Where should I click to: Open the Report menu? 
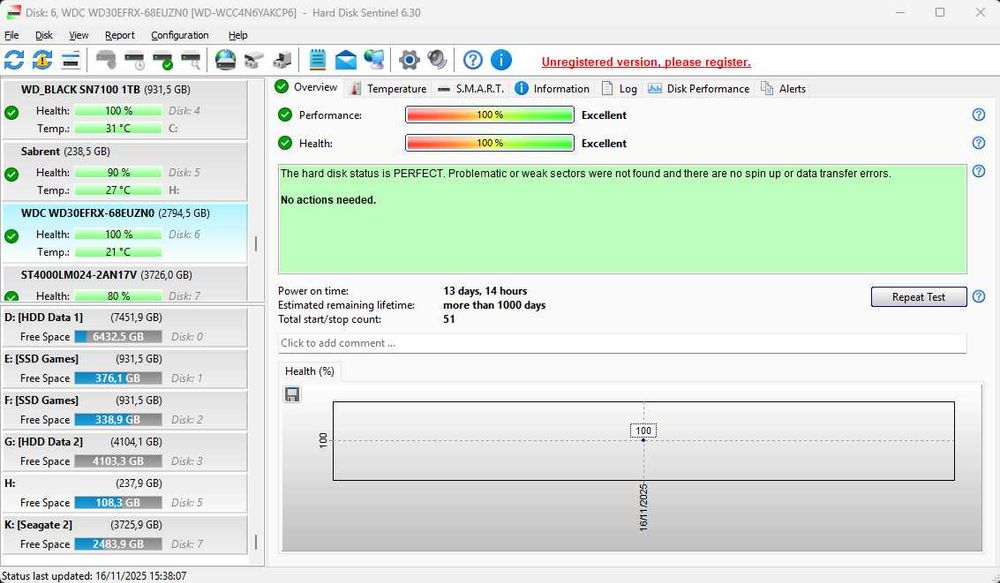coord(120,35)
